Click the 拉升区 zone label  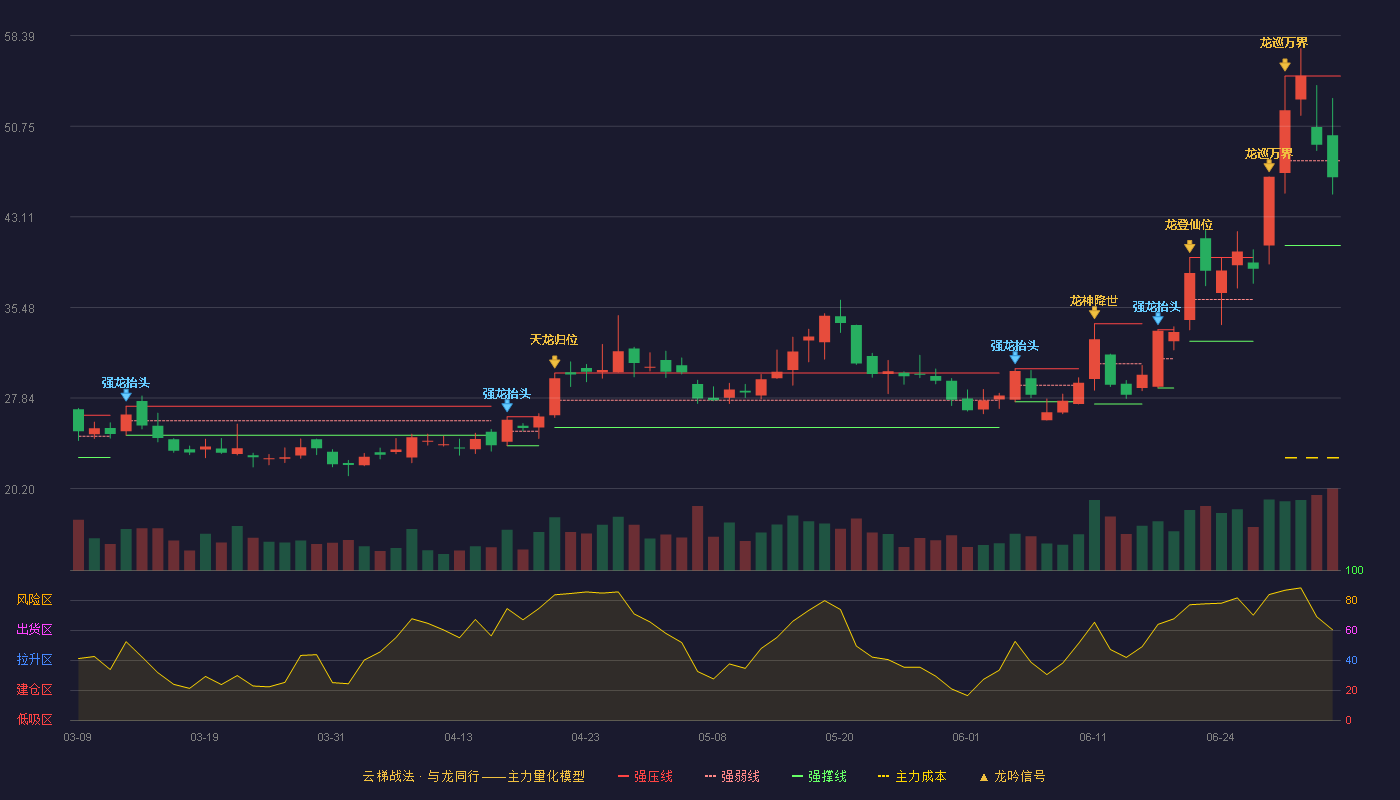point(35,660)
